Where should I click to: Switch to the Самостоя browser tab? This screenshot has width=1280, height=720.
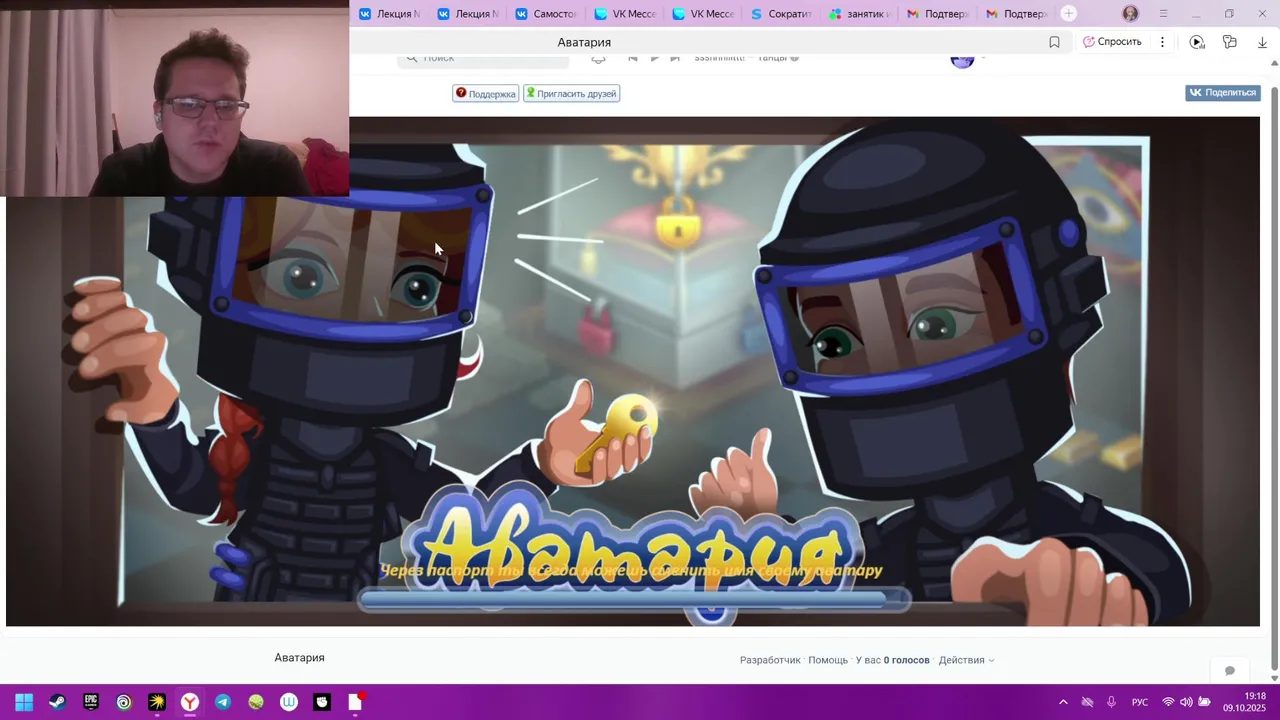[546, 14]
